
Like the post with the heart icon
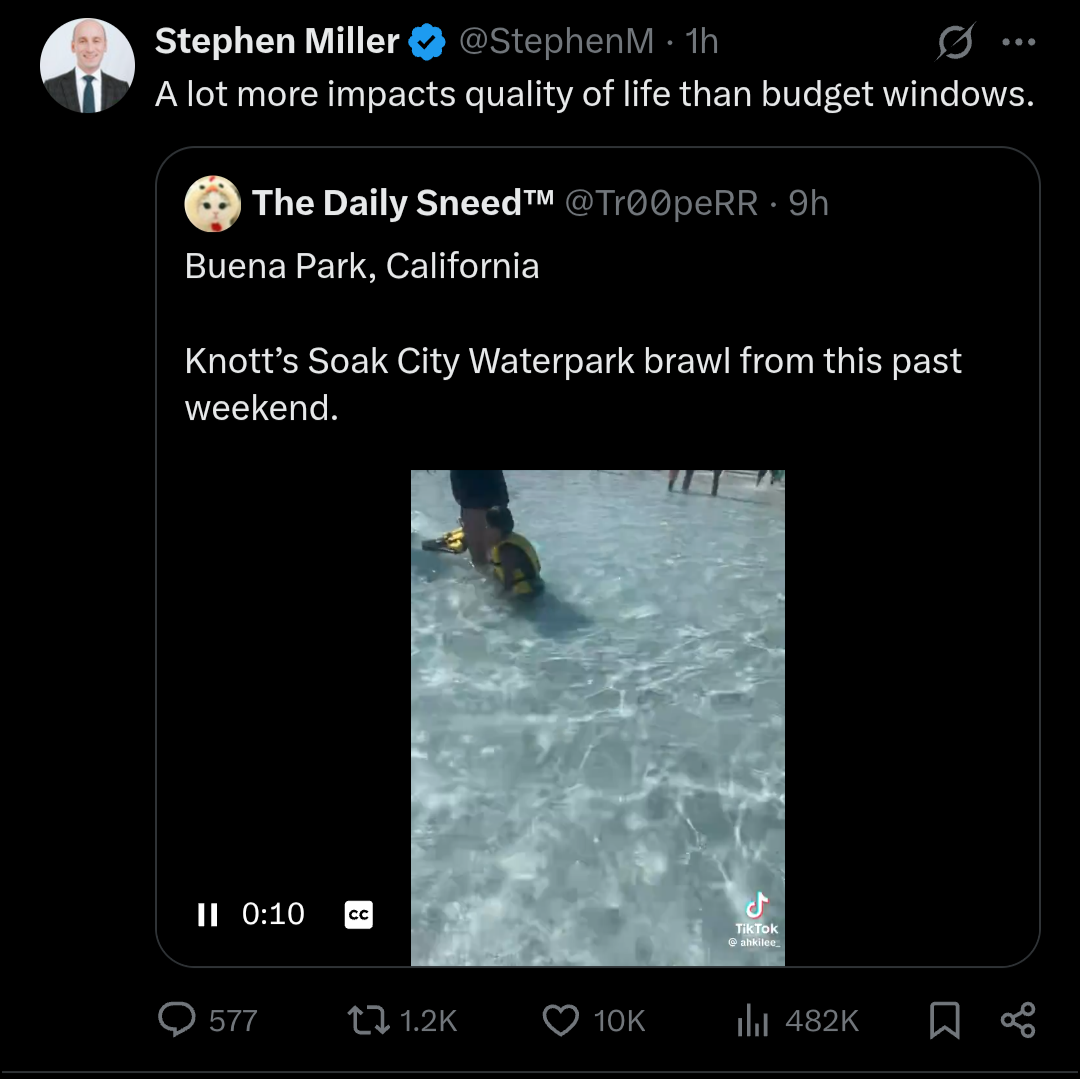[x=561, y=1020]
